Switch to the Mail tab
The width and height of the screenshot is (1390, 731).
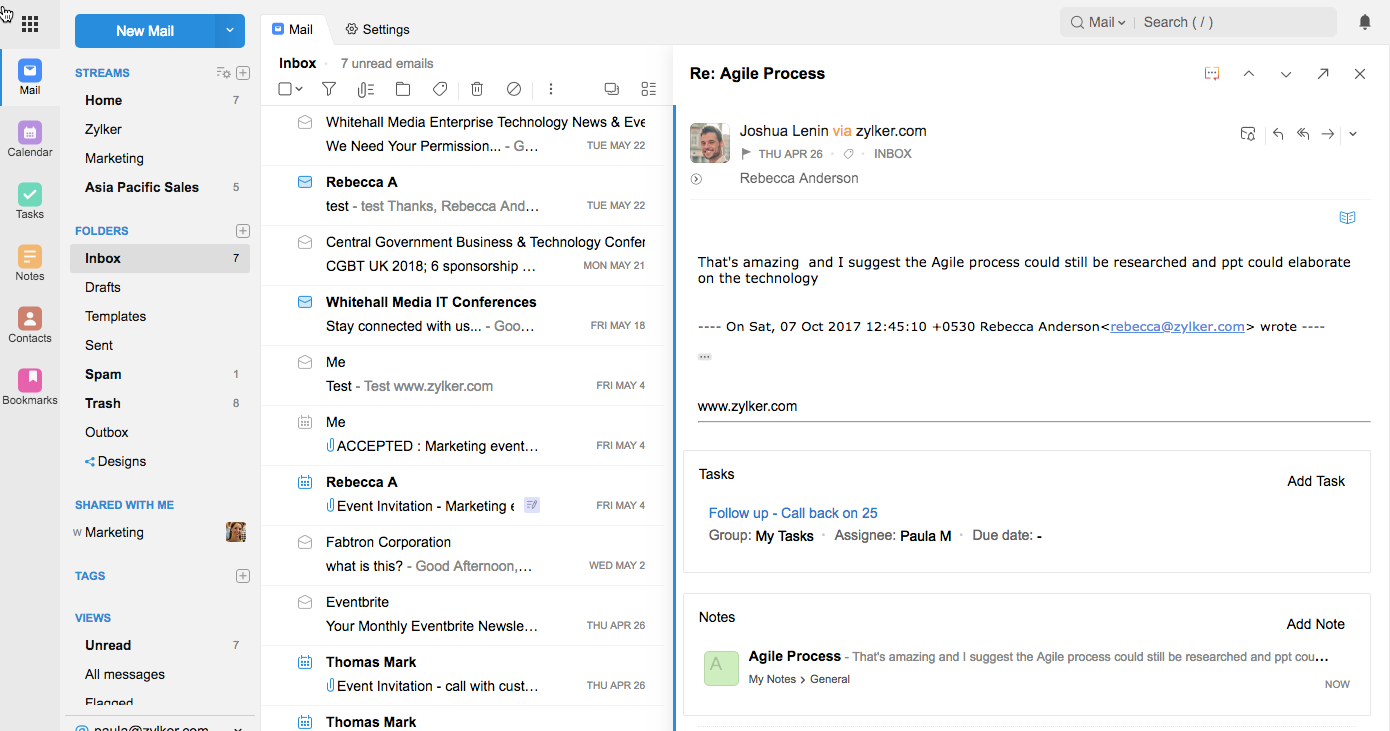pyautogui.click(x=293, y=30)
